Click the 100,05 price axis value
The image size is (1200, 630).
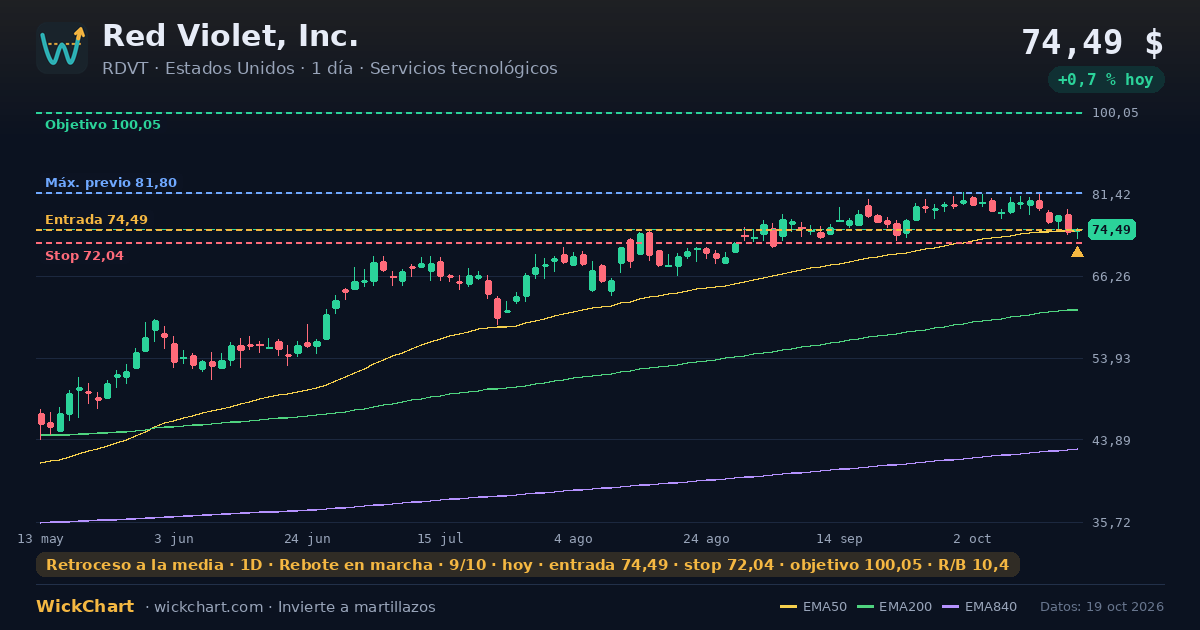[1115, 113]
